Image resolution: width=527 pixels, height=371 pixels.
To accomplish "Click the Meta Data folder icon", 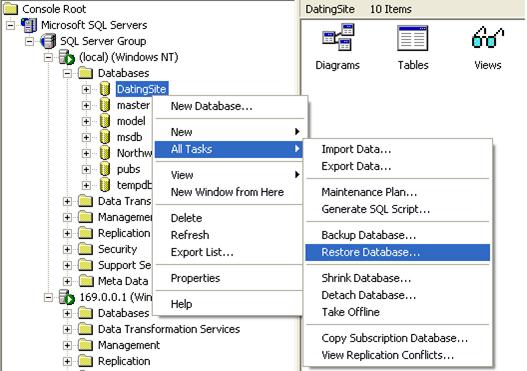I will point(85,281).
